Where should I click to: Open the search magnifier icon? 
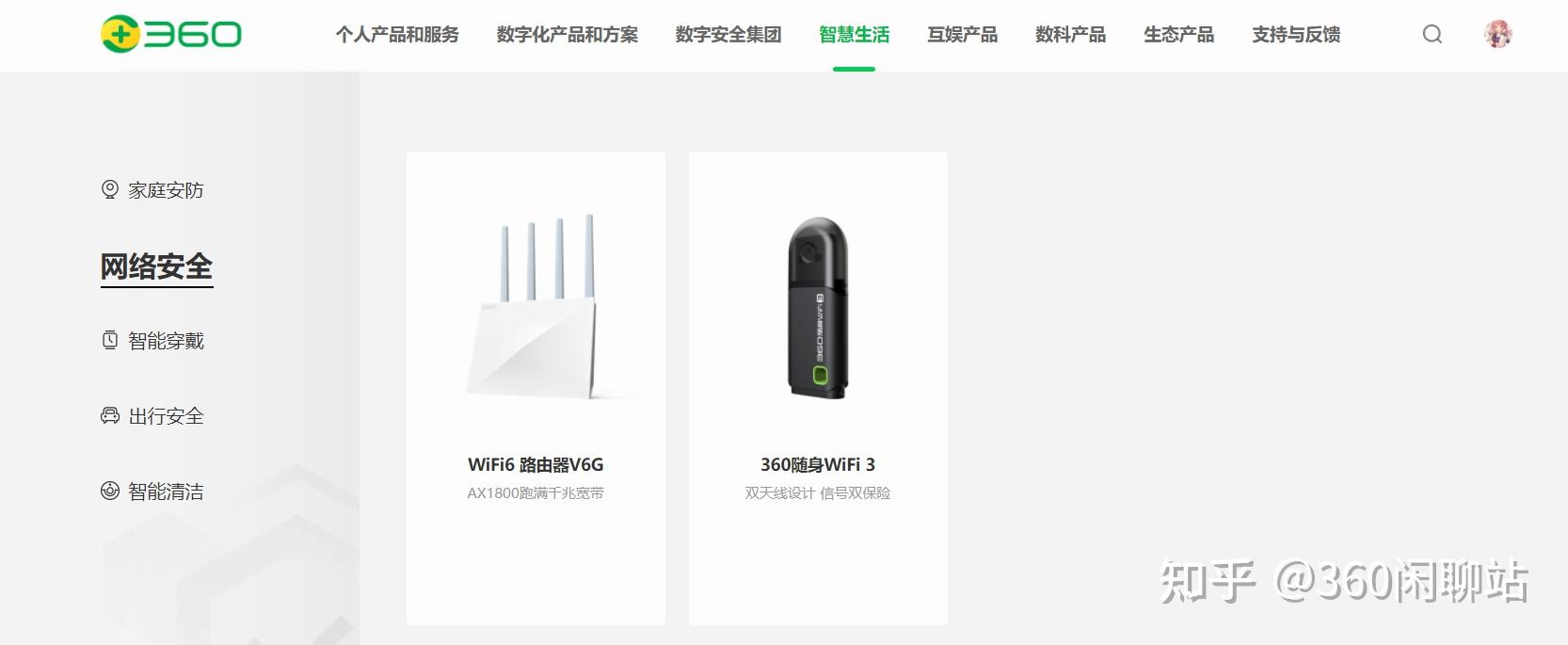tap(1432, 35)
